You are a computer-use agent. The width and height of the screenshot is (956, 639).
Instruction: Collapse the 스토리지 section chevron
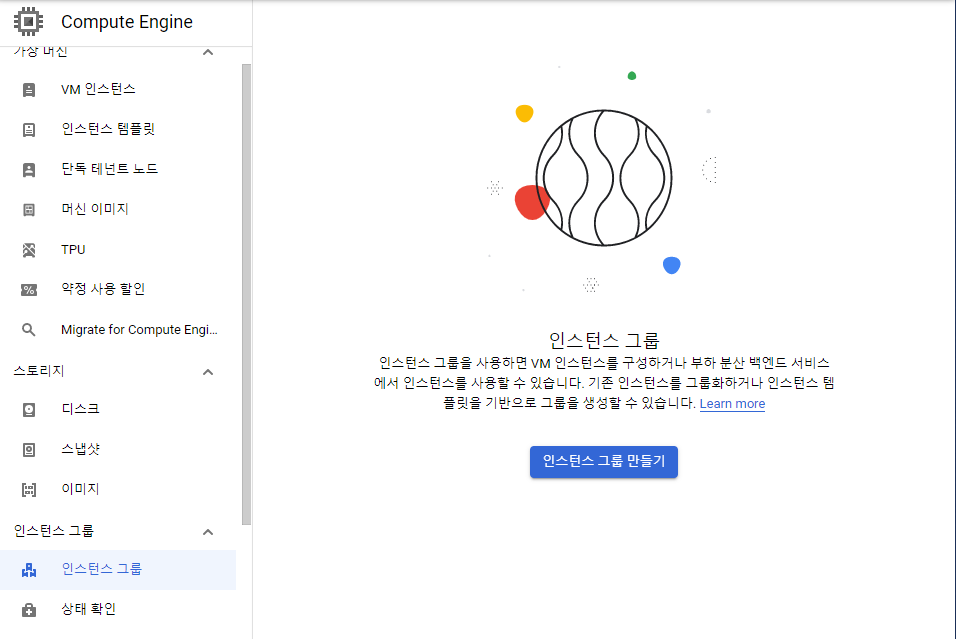[208, 372]
